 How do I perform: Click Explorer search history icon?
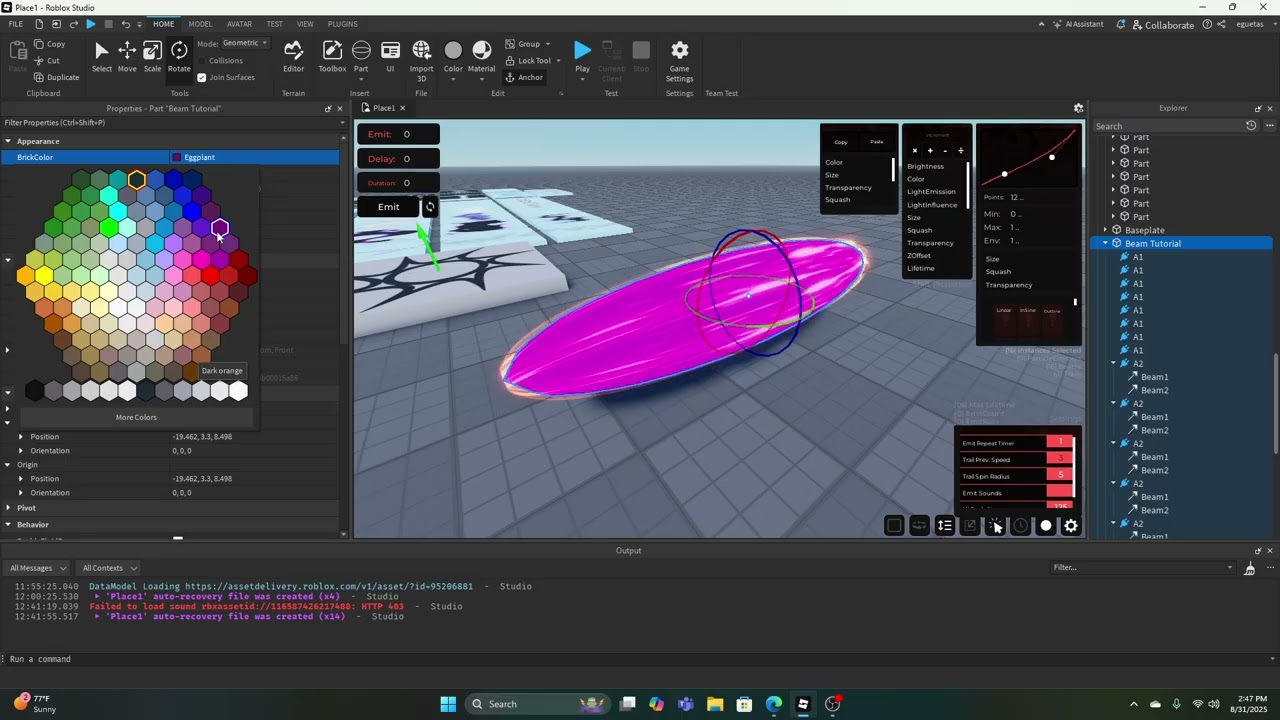pyautogui.click(x=1251, y=126)
